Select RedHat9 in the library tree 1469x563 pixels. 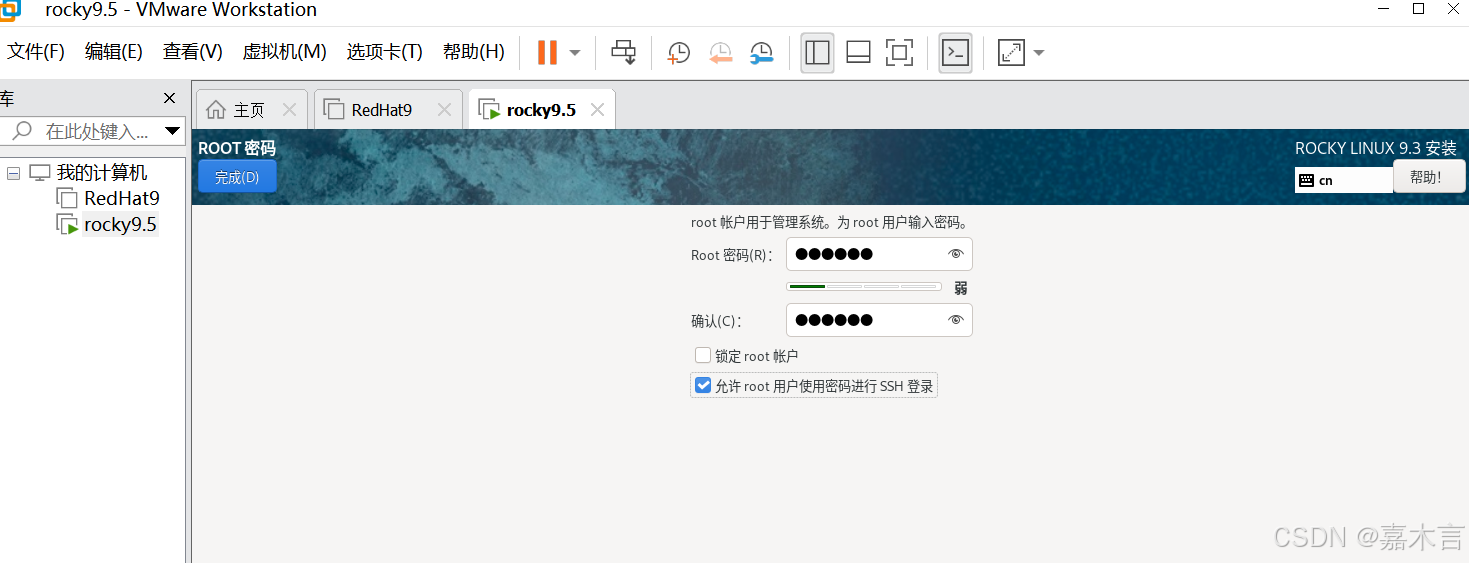coord(122,198)
